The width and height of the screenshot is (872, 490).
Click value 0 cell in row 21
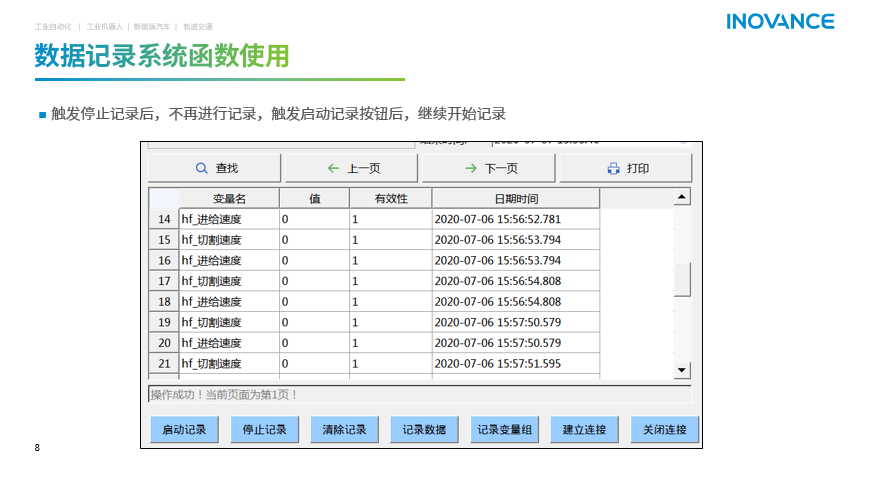pos(315,363)
